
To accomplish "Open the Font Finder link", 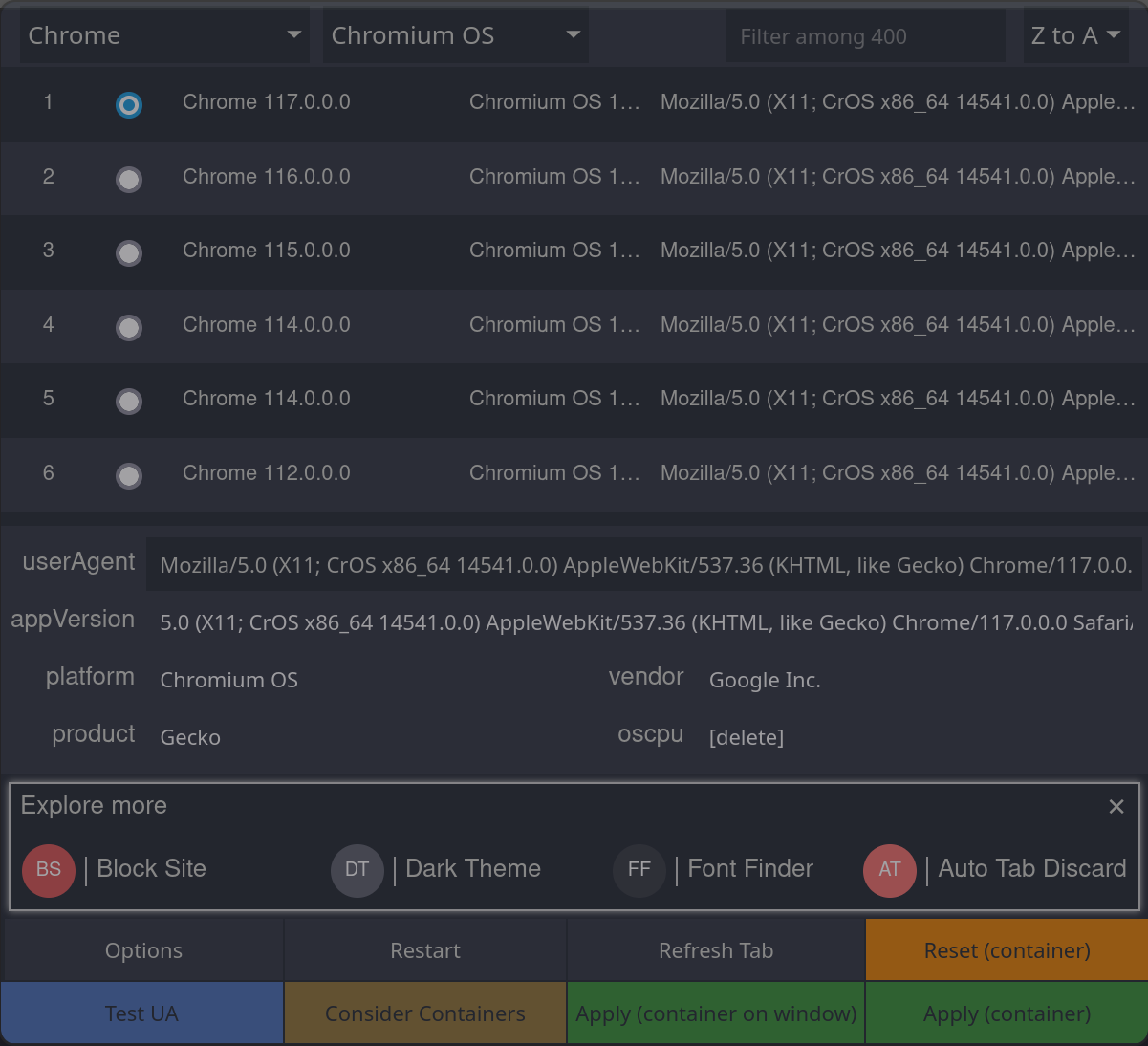I will pos(750,868).
